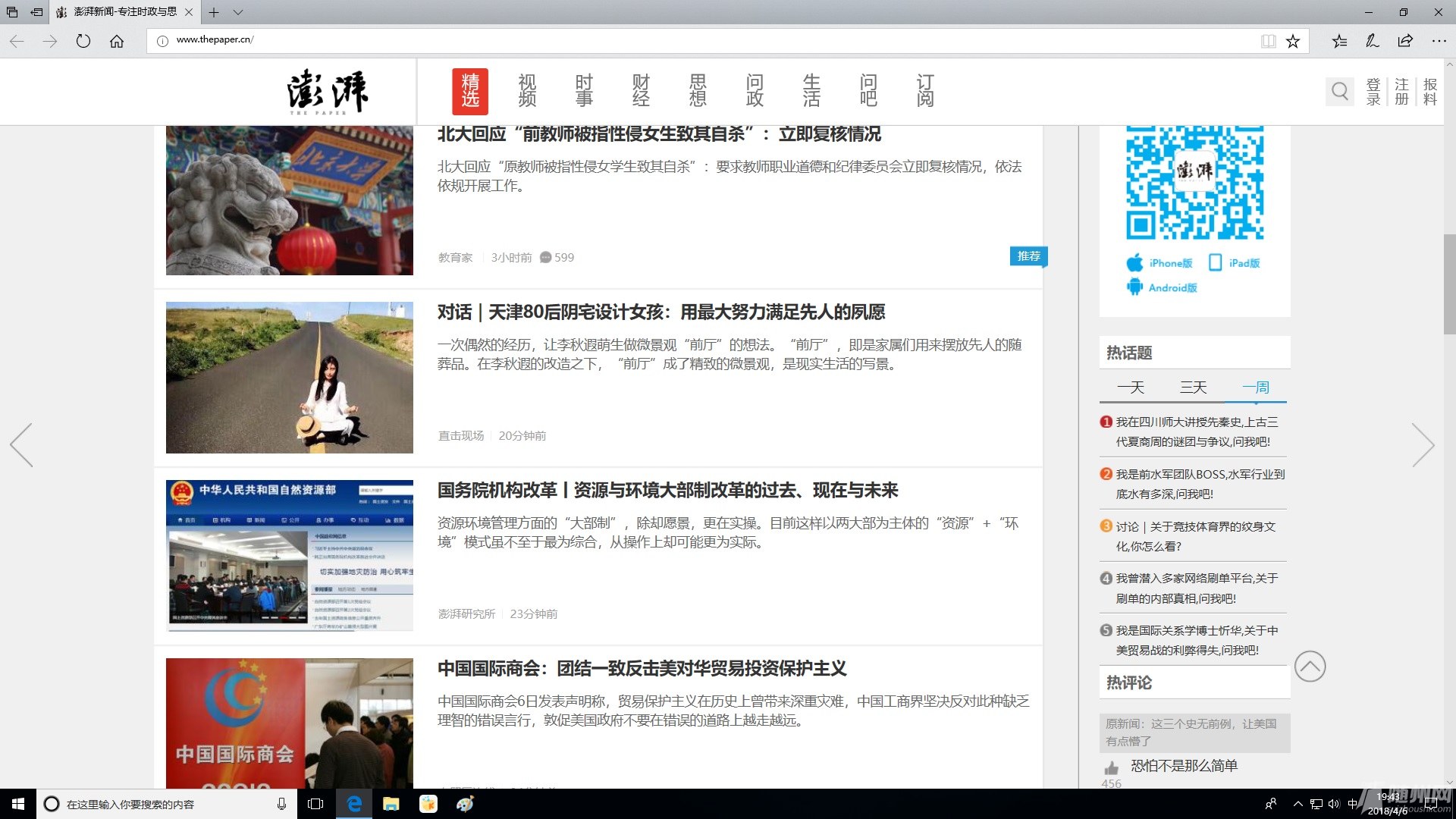
Task: Click the next page right arrow
Action: [x=1423, y=445]
